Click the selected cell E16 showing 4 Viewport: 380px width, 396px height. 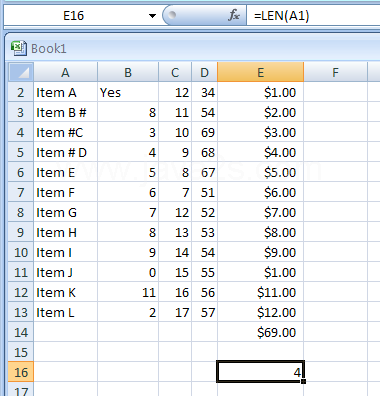pos(261,372)
